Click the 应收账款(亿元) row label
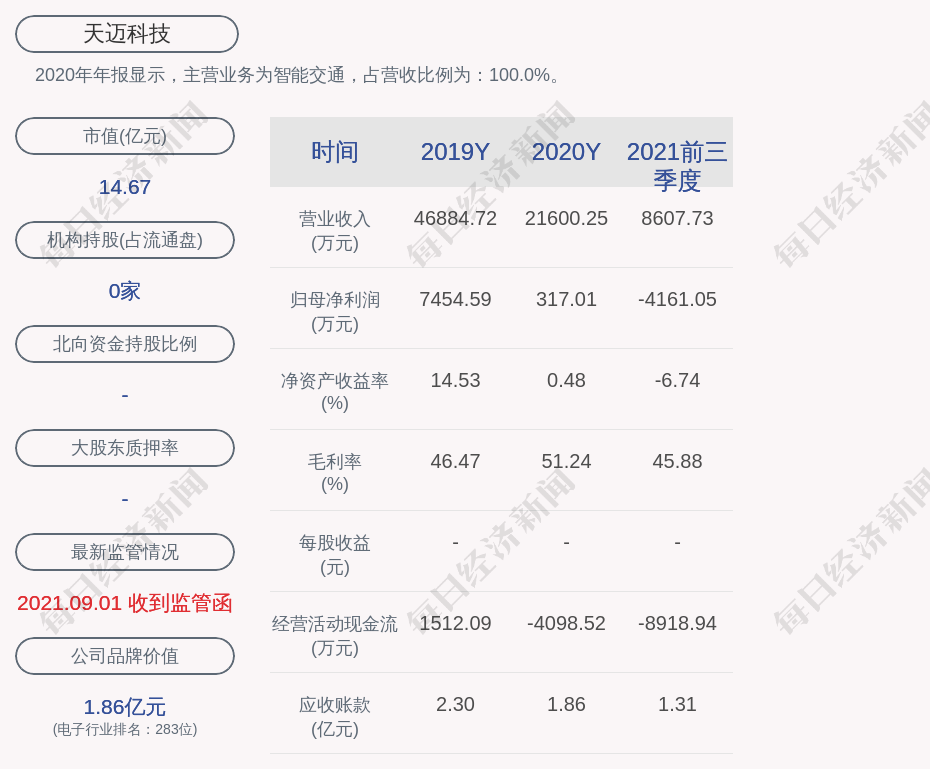930x769 pixels. click(335, 716)
